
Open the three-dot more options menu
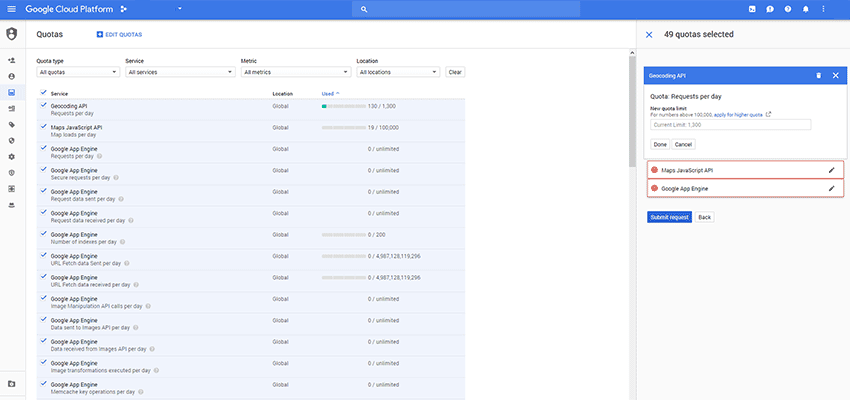pos(824,9)
